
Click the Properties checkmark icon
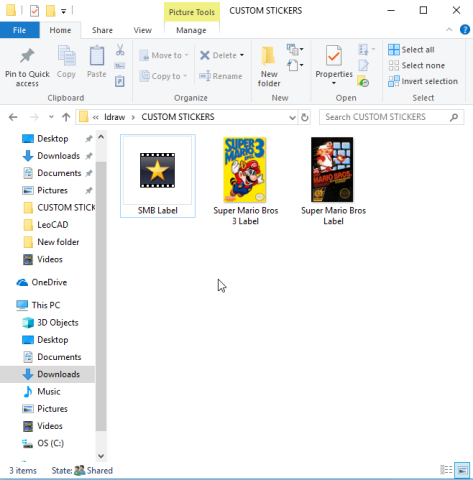point(334,56)
